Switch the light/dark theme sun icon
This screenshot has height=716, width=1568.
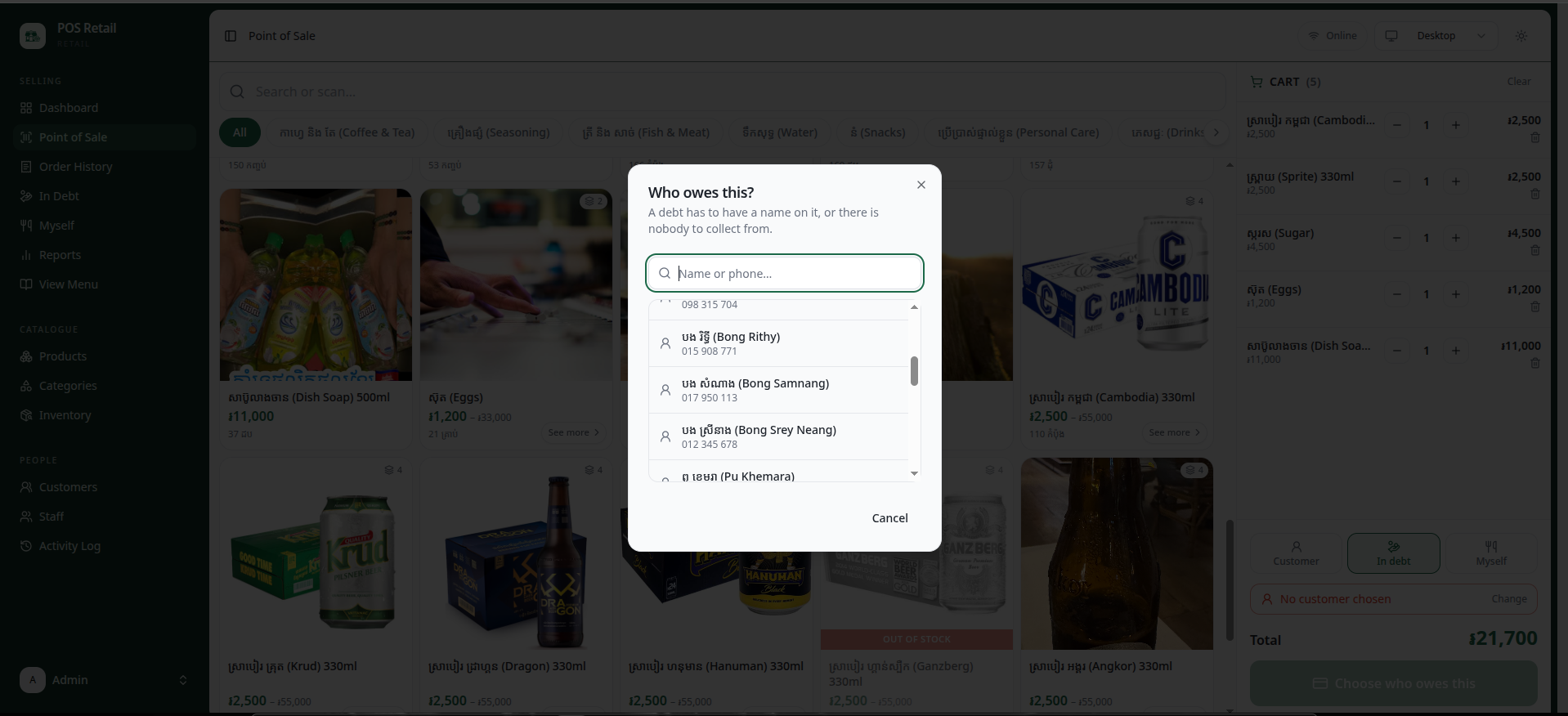pos(1521,36)
